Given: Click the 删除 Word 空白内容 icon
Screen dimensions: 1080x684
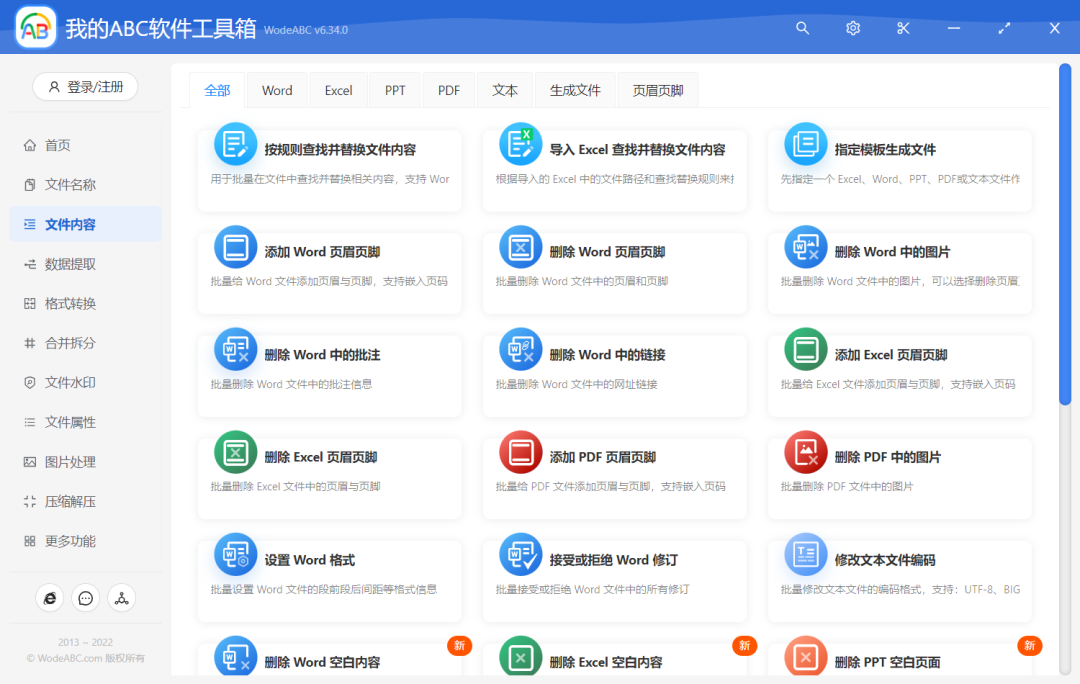Looking at the screenshot, I should (236, 656).
